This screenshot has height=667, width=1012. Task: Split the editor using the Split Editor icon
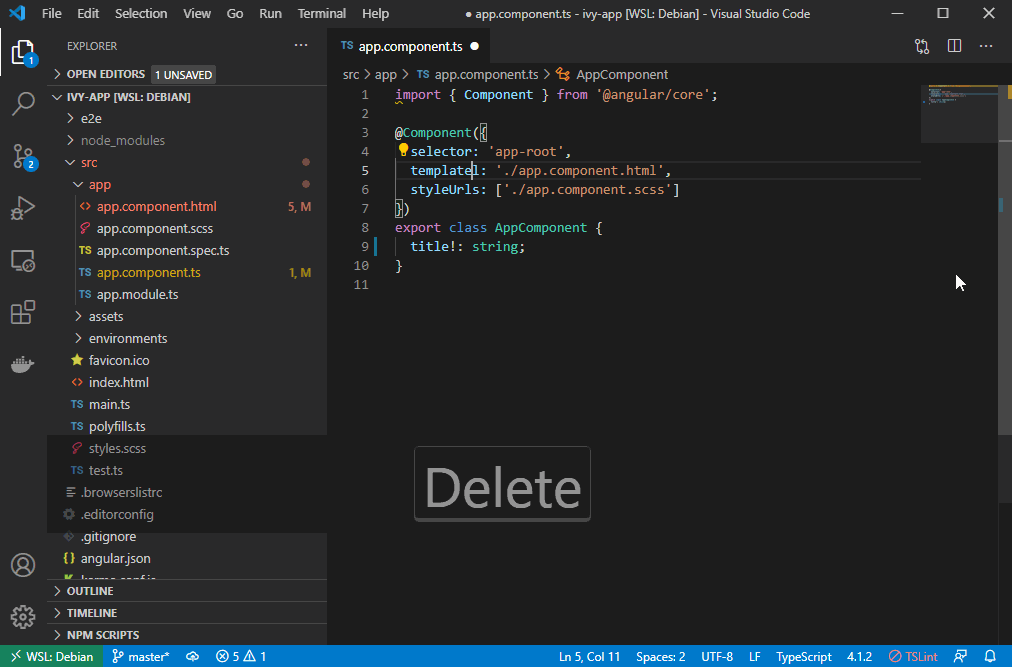tap(953, 45)
